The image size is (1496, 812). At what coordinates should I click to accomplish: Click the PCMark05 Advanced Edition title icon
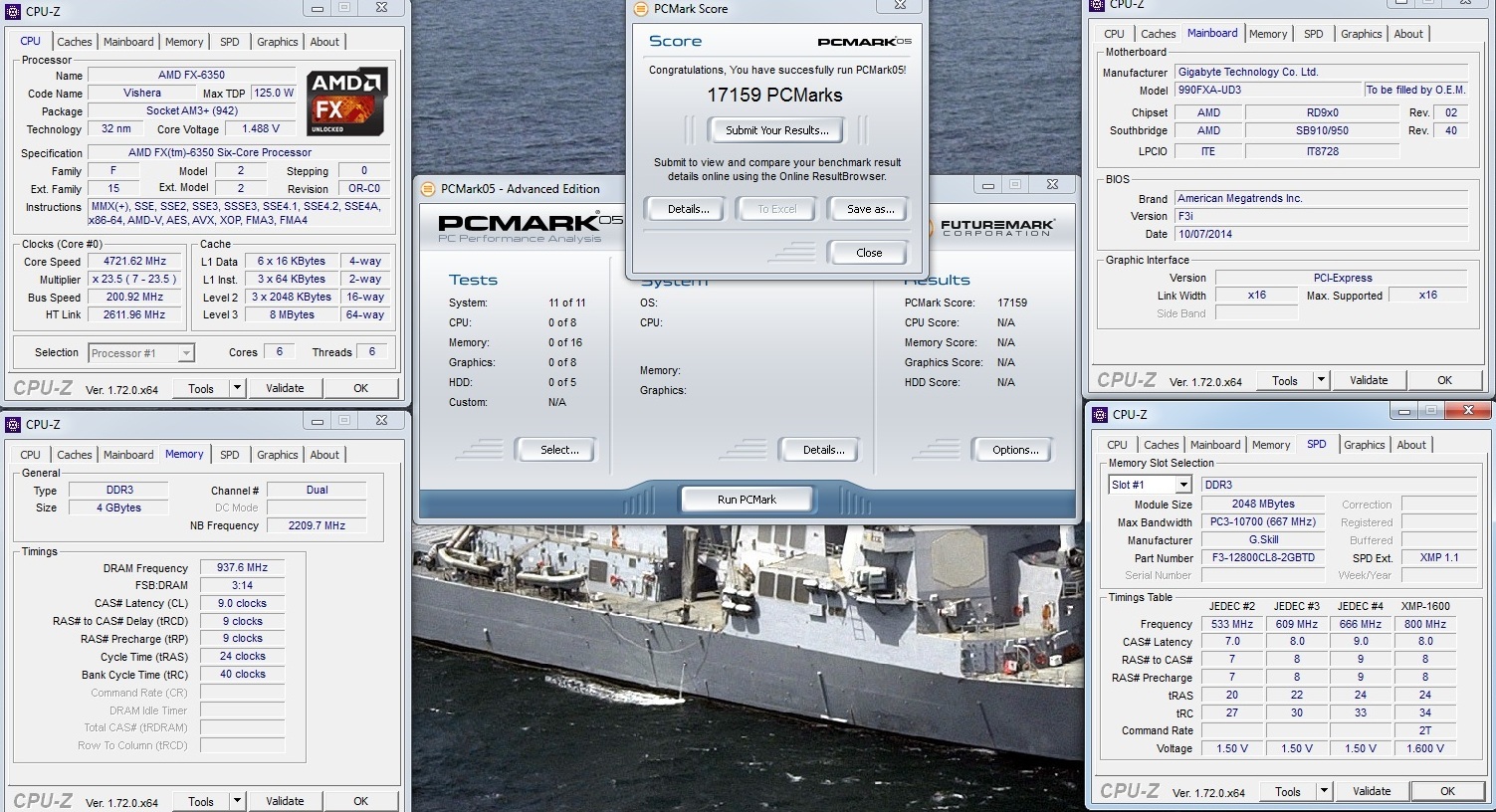click(428, 189)
